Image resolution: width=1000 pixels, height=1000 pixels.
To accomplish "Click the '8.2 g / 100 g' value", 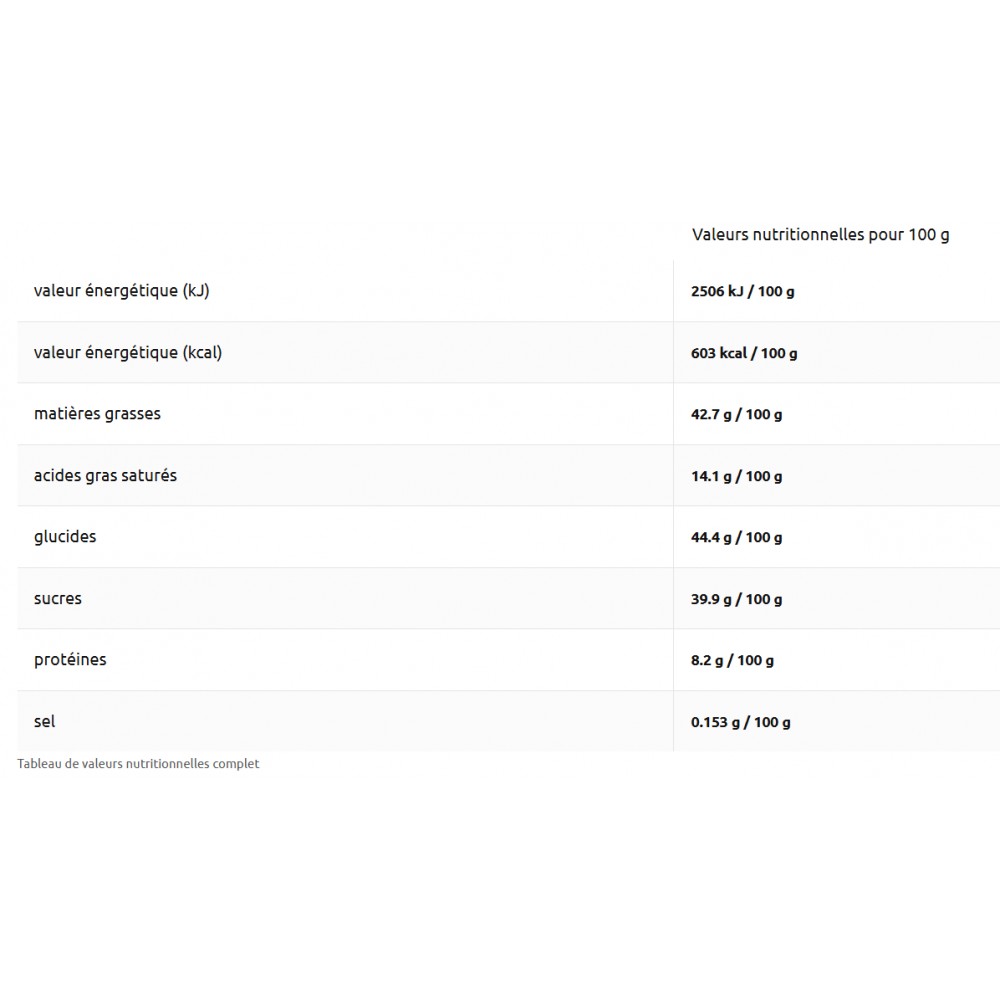I will (x=732, y=661).
